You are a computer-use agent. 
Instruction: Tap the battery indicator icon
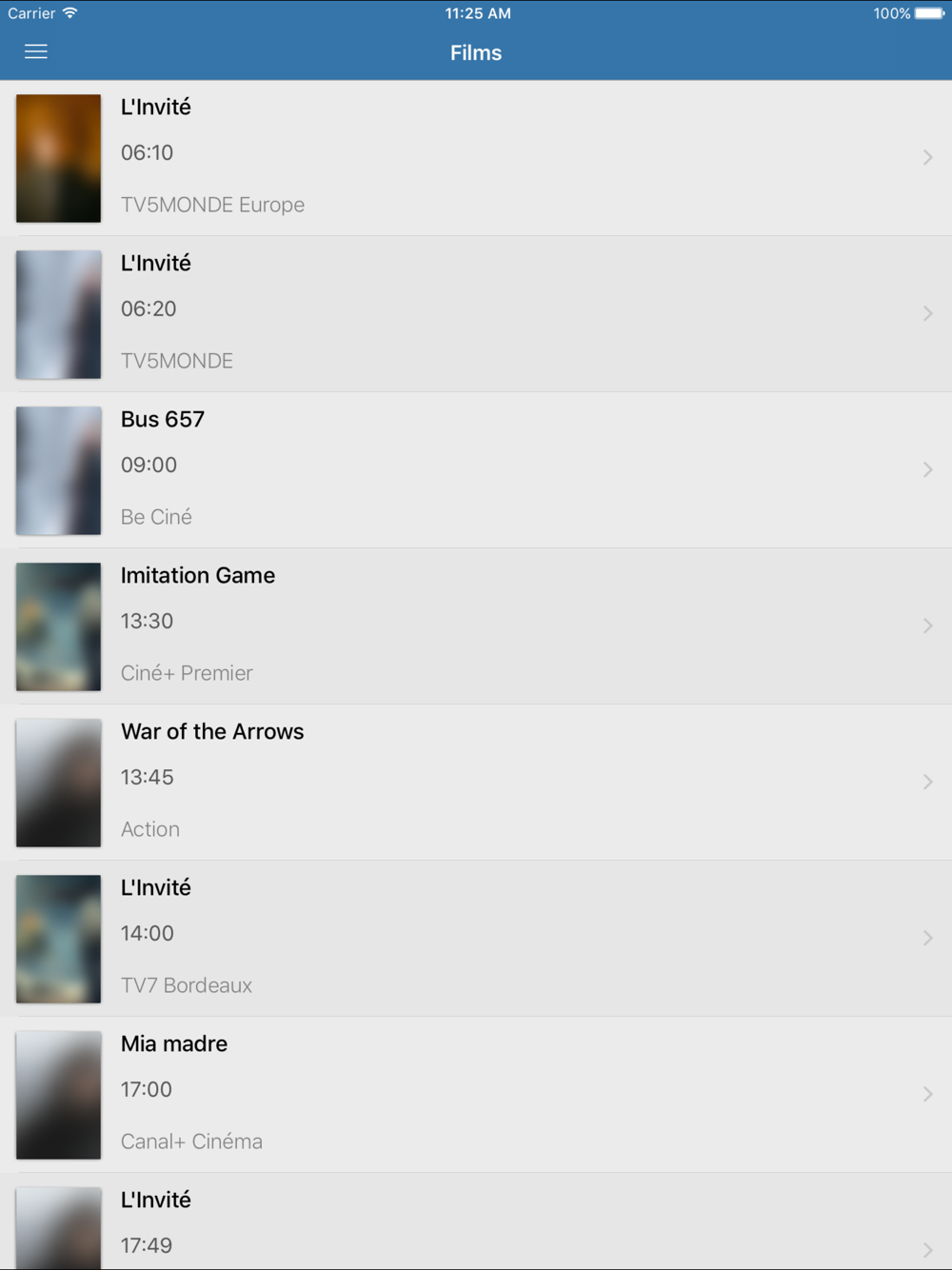click(929, 13)
